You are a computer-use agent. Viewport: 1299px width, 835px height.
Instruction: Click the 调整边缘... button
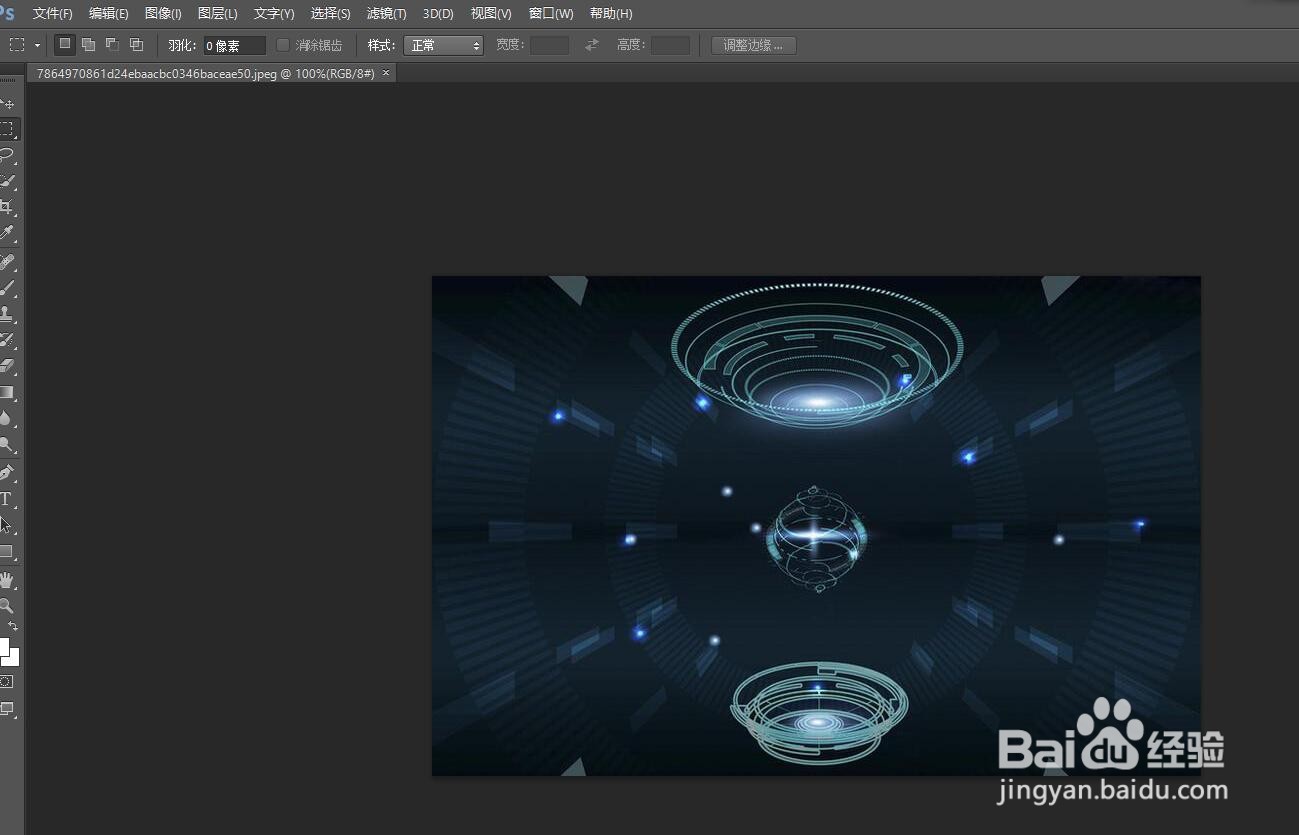coord(753,45)
